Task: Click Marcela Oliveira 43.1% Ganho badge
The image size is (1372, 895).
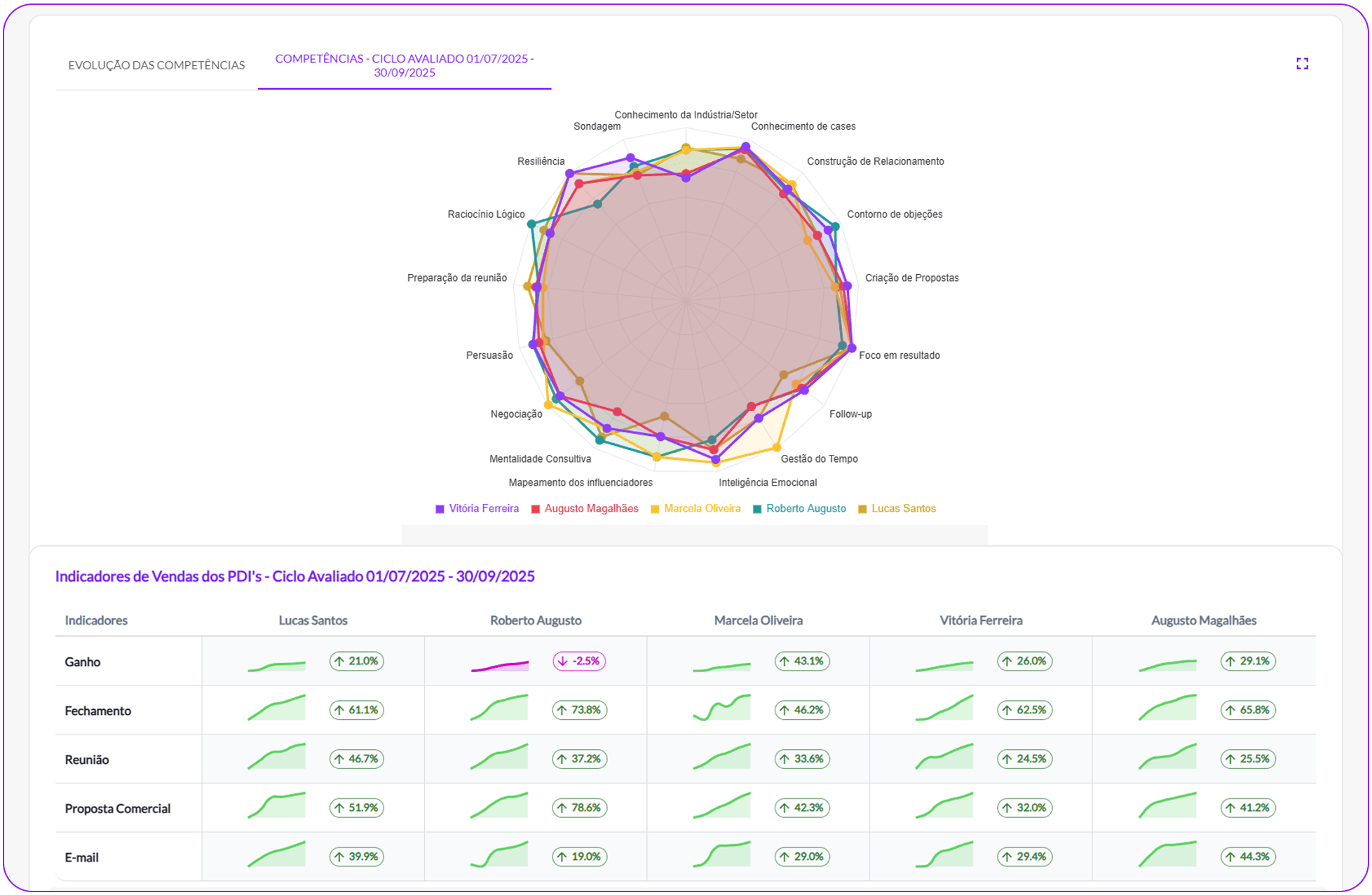Action: coord(802,661)
